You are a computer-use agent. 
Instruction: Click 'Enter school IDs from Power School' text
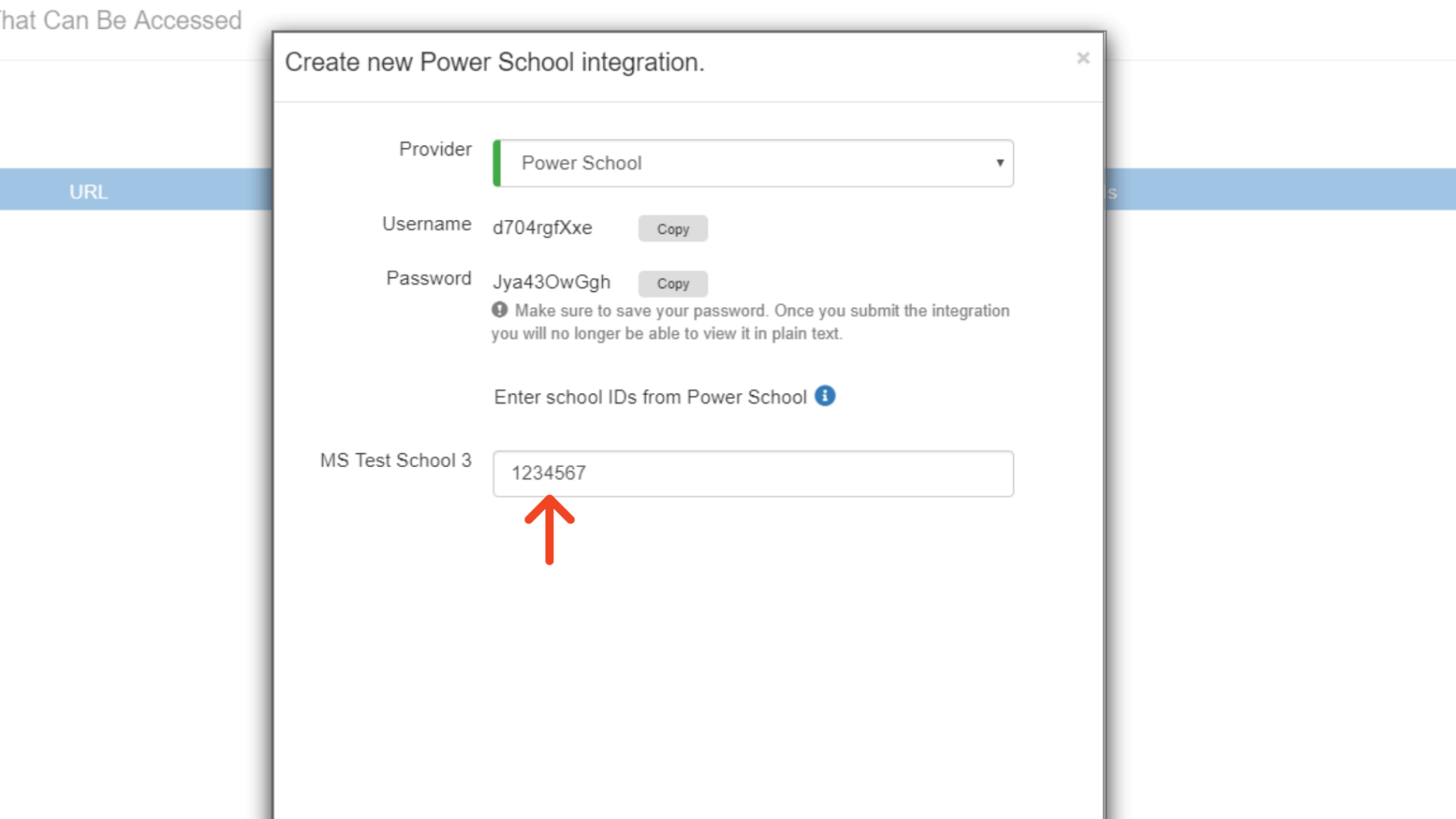click(x=650, y=398)
